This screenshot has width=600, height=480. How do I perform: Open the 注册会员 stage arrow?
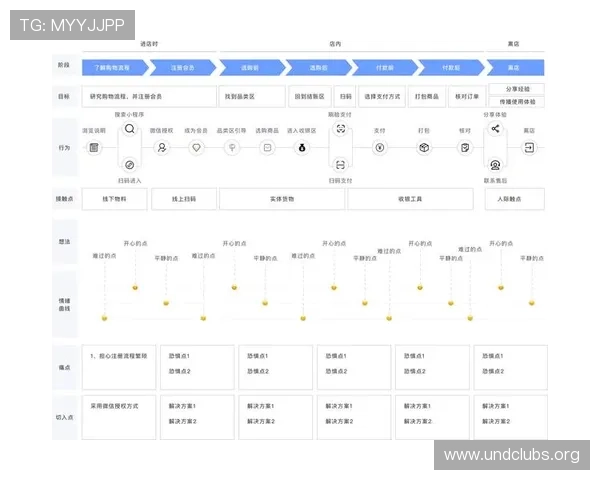click(183, 68)
